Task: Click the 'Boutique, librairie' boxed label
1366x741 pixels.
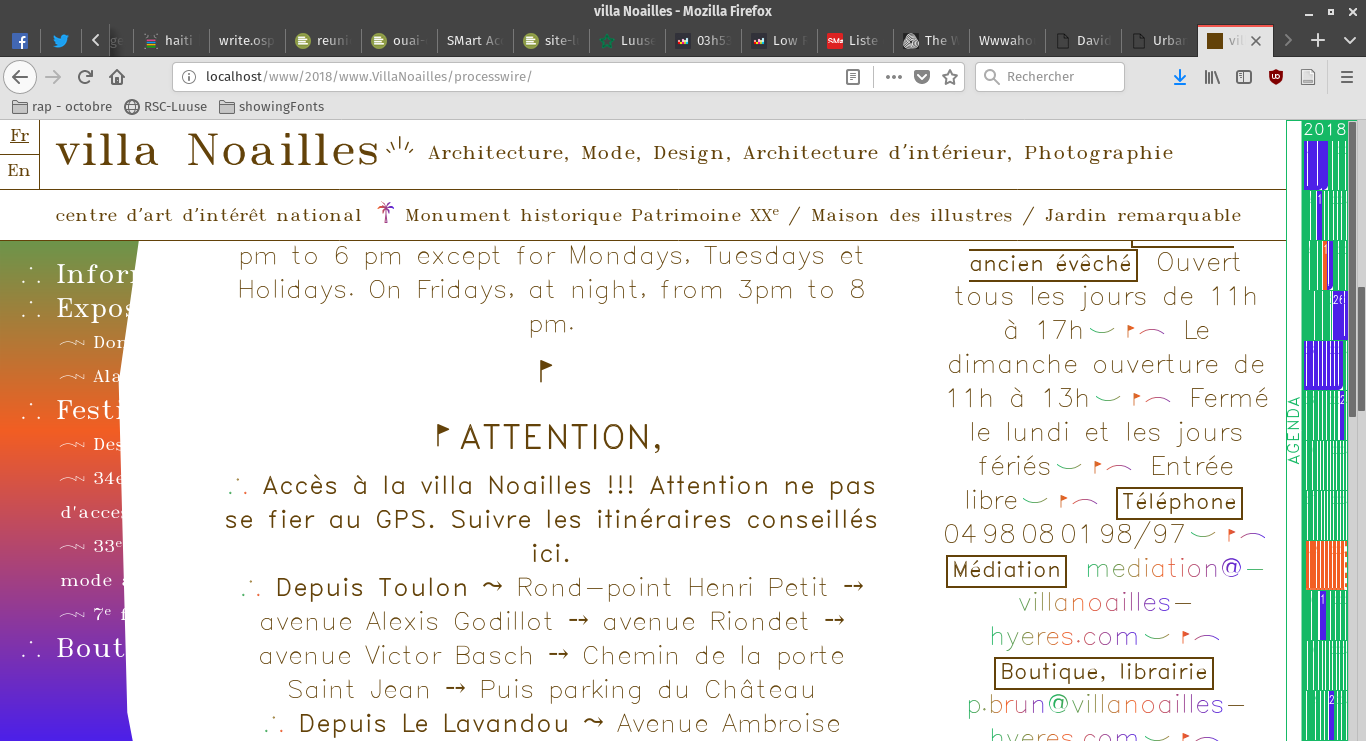Action: pyautogui.click(x=1103, y=673)
